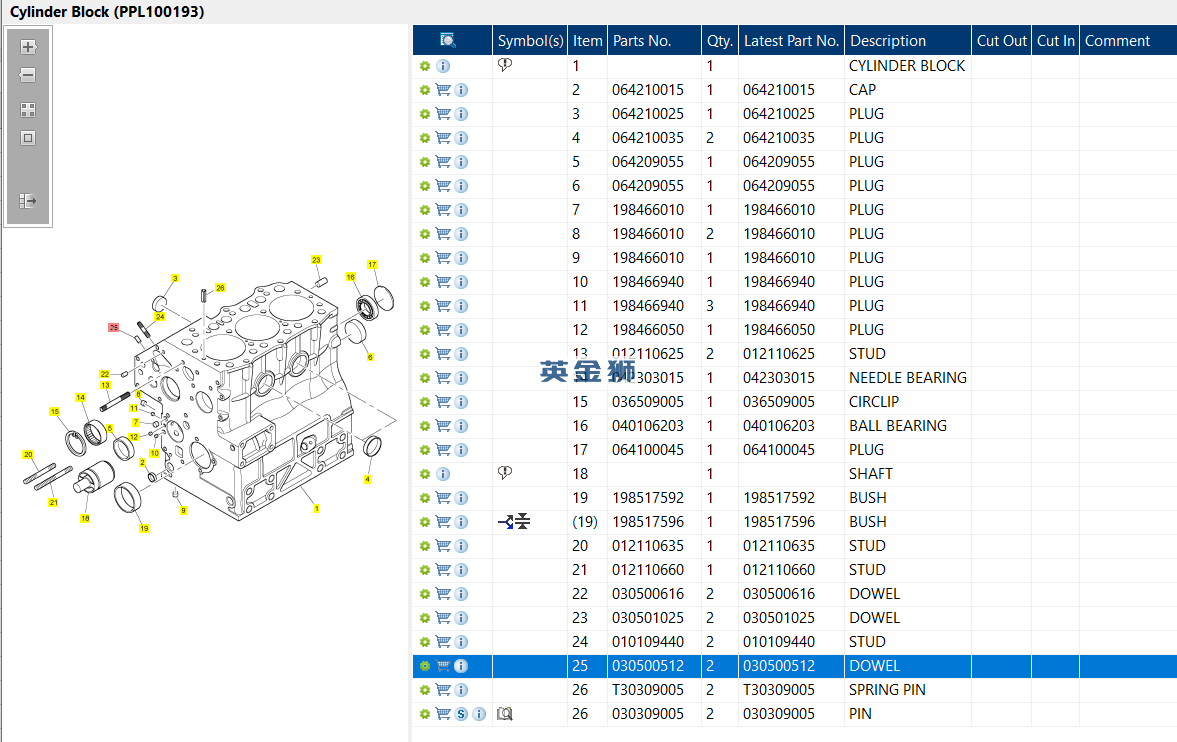Click the book symbol on PIN row
Image resolution: width=1177 pixels, height=742 pixels.
point(505,714)
